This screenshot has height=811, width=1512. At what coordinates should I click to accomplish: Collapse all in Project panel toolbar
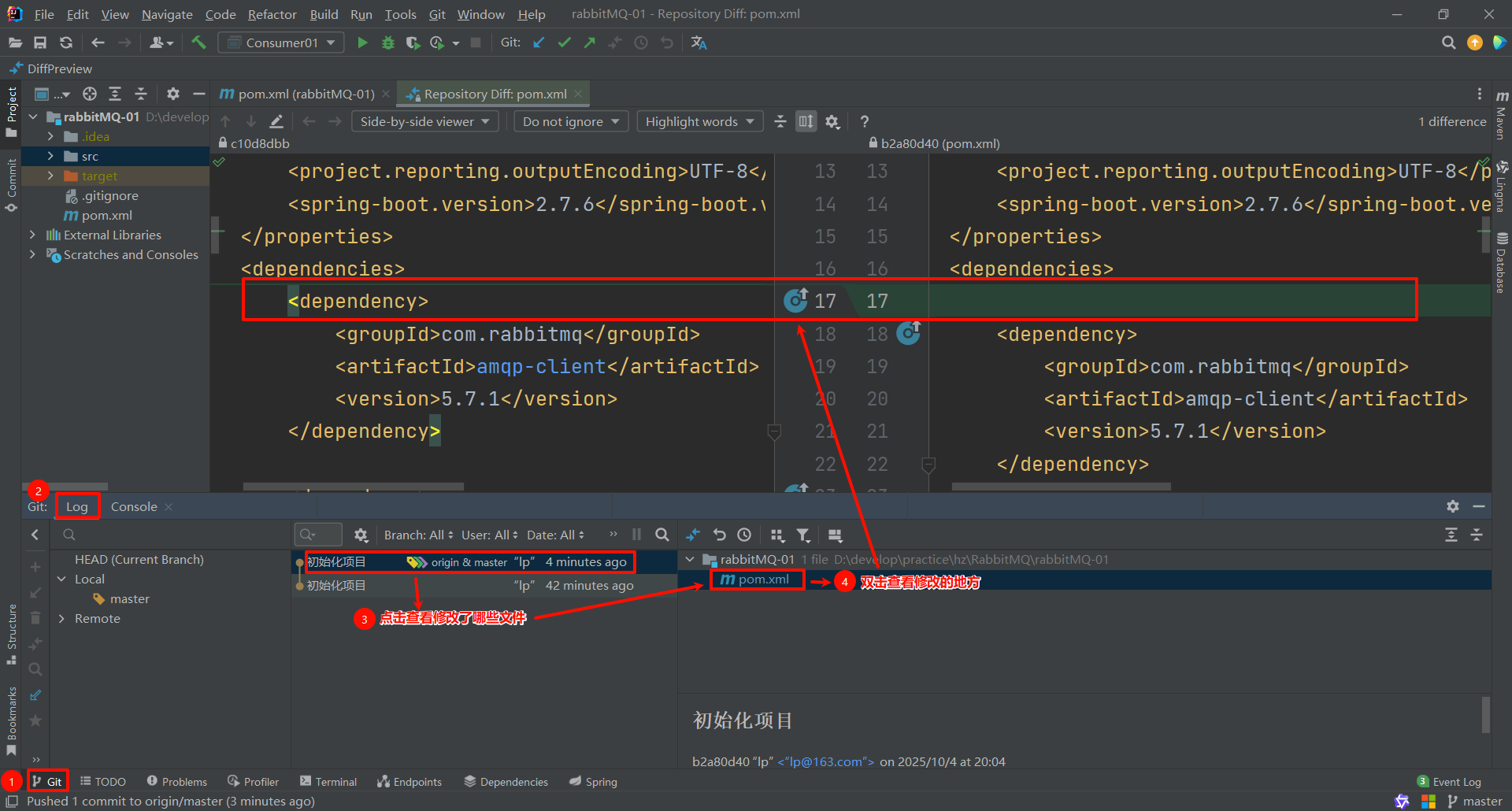coord(141,94)
